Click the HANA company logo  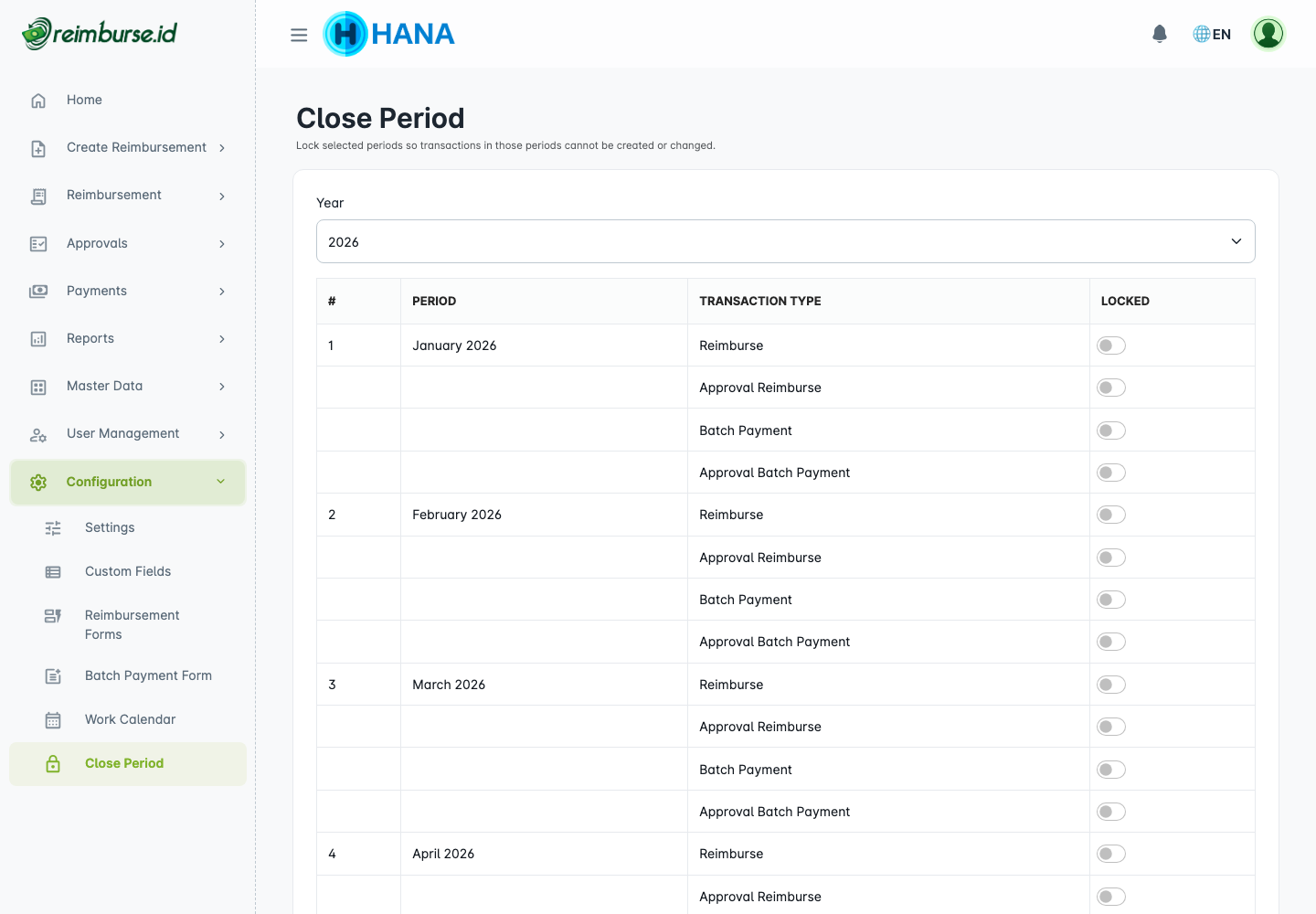click(389, 34)
